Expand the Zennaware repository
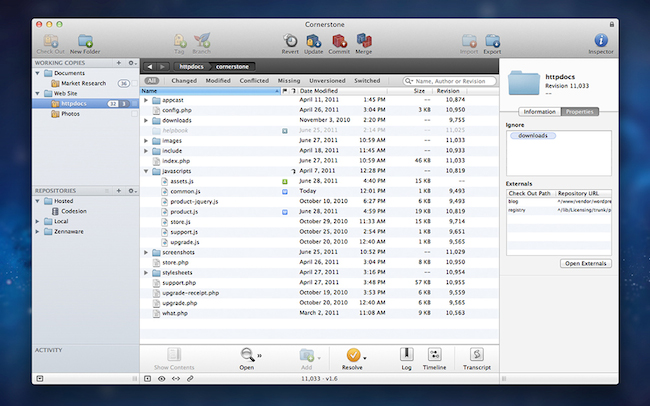 (39, 231)
